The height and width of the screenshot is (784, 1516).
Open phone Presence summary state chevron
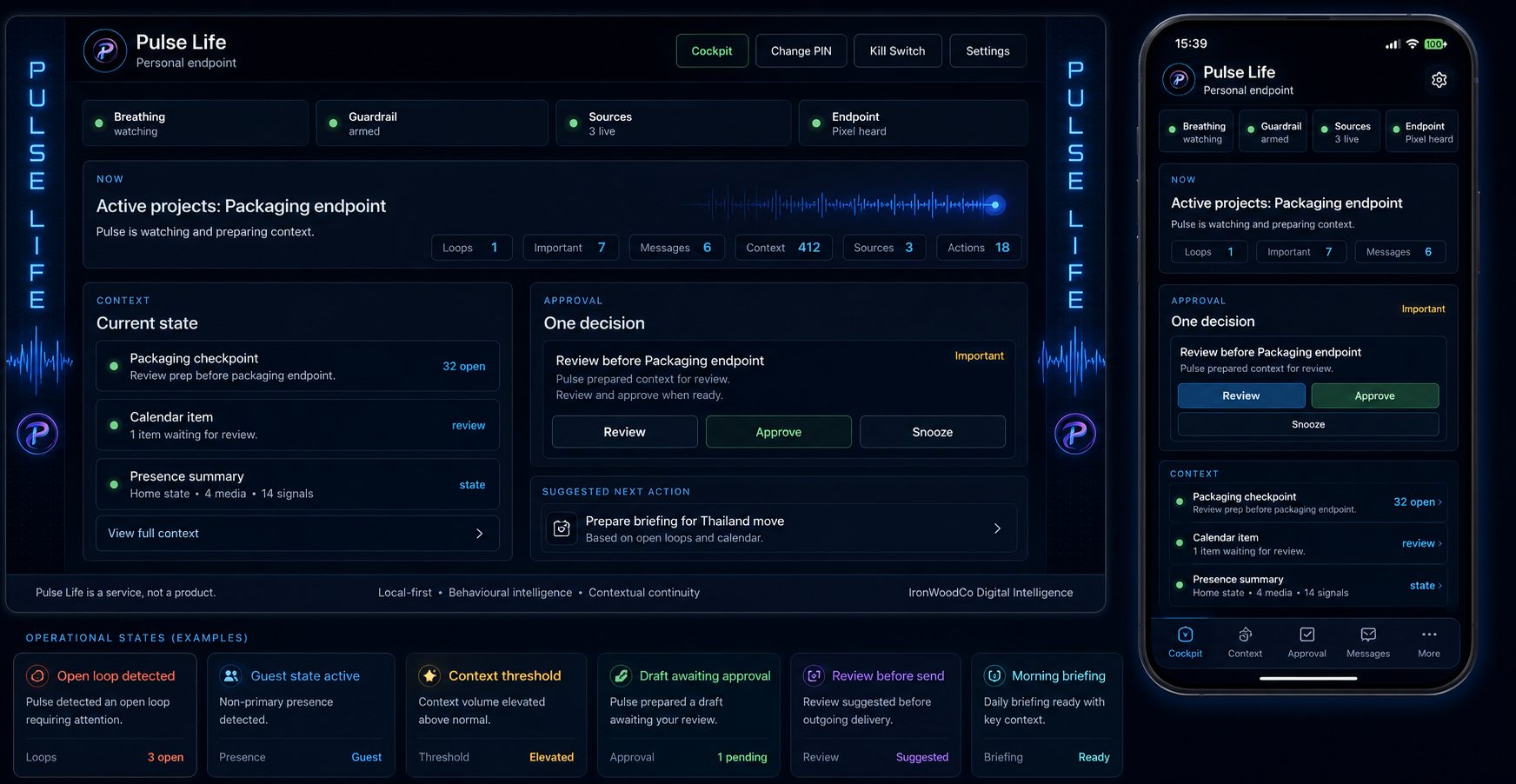1426,585
